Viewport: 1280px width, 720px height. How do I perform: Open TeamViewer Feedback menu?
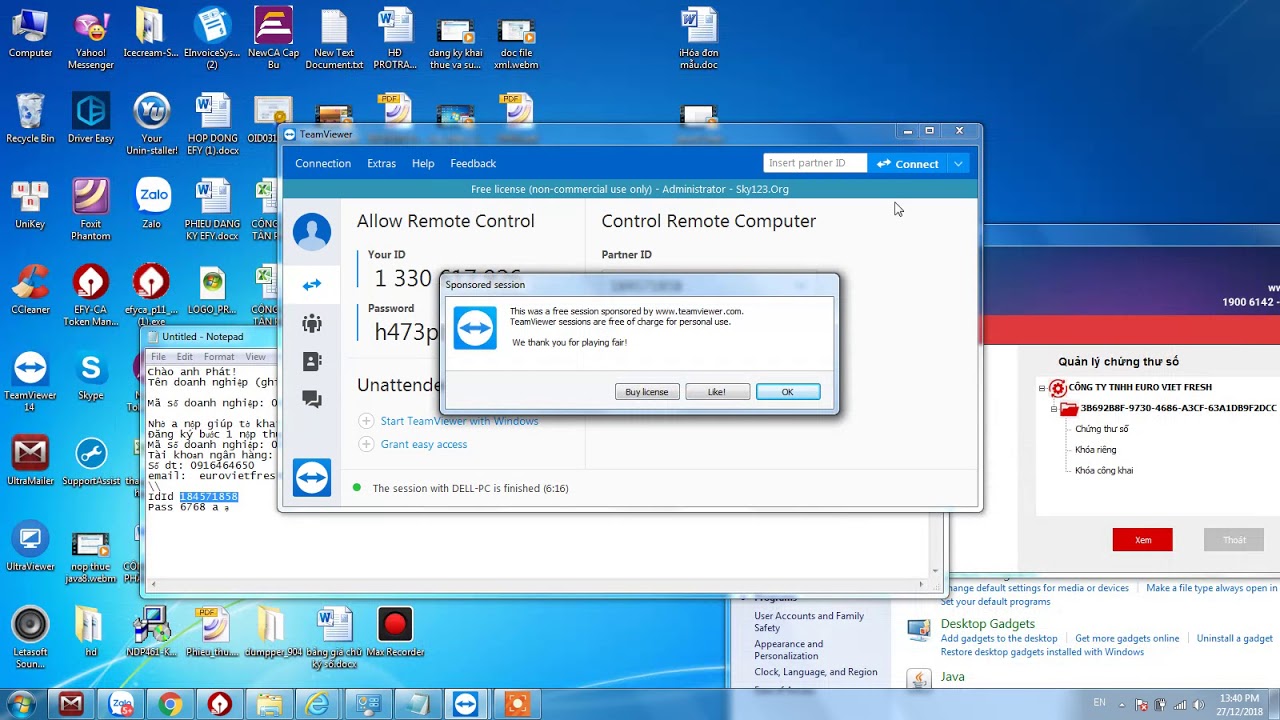coord(473,163)
